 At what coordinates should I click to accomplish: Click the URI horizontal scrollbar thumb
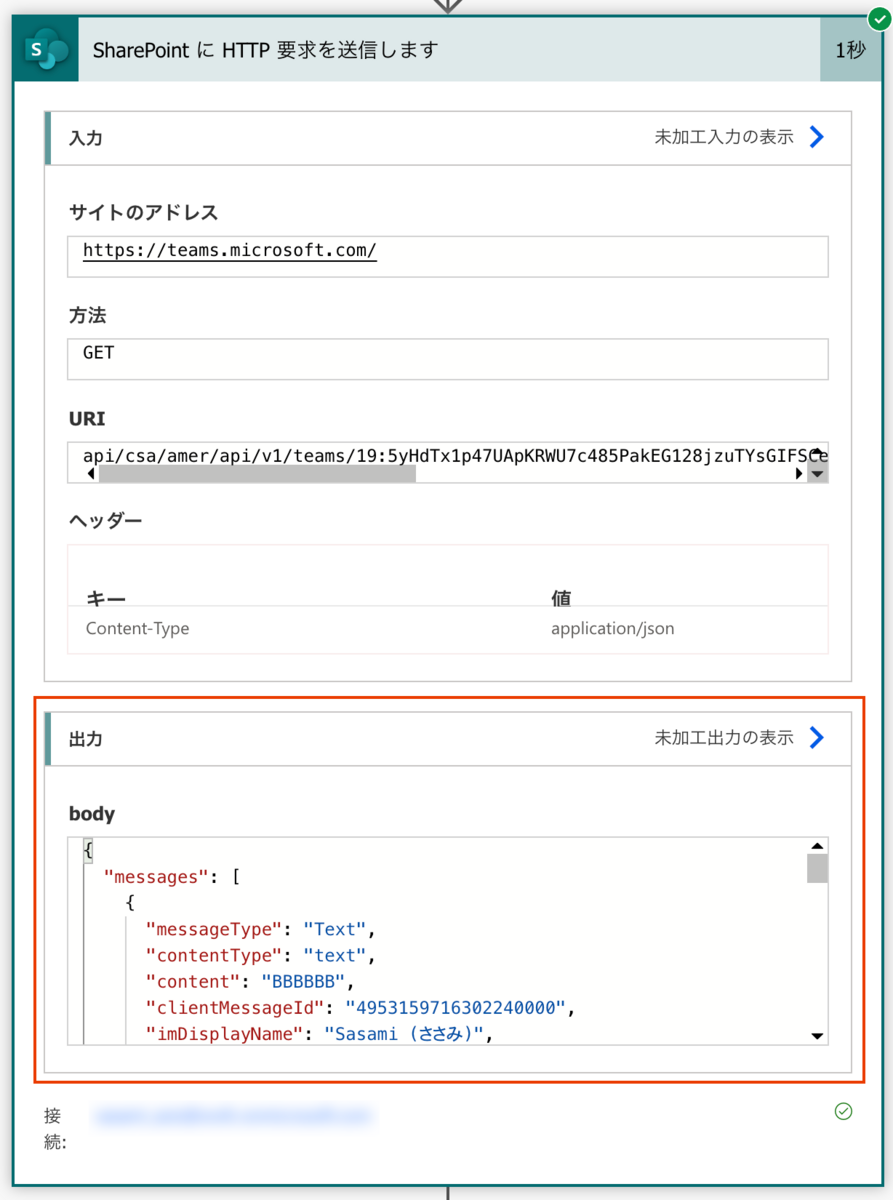point(257,474)
